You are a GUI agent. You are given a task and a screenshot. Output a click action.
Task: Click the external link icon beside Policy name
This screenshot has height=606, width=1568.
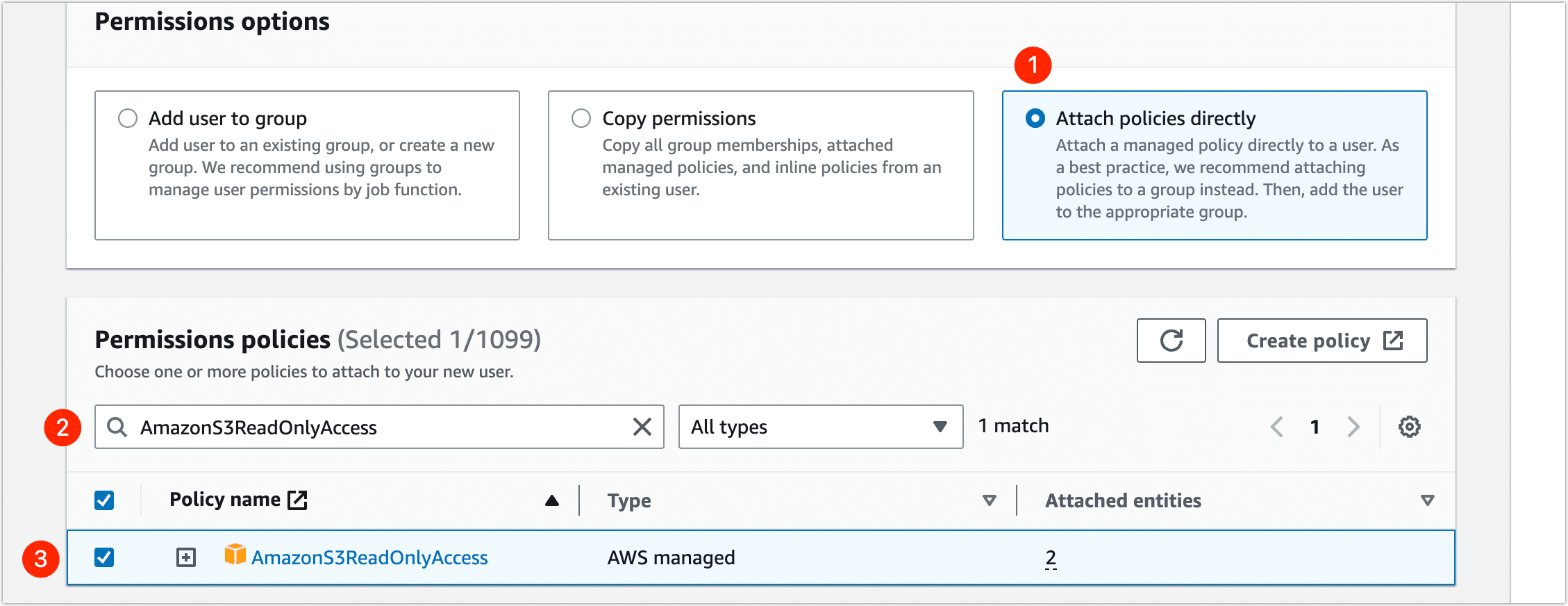coord(297,500)
